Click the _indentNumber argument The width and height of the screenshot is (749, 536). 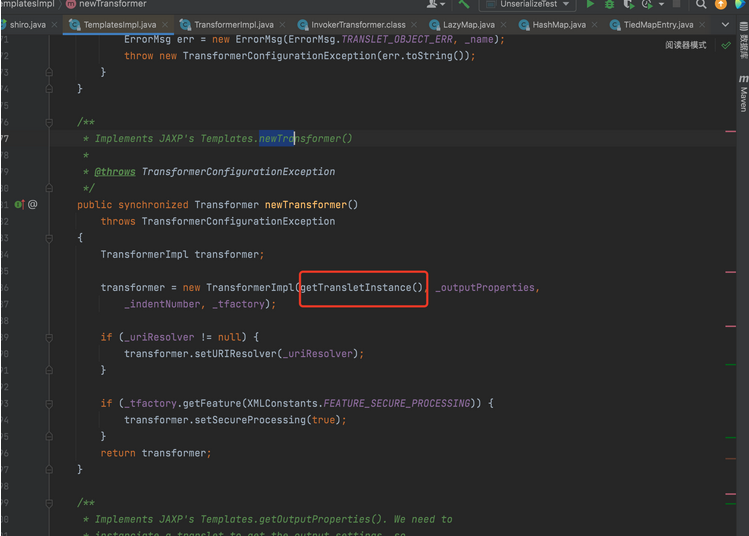pyautogui.click(x=162, y=304)
